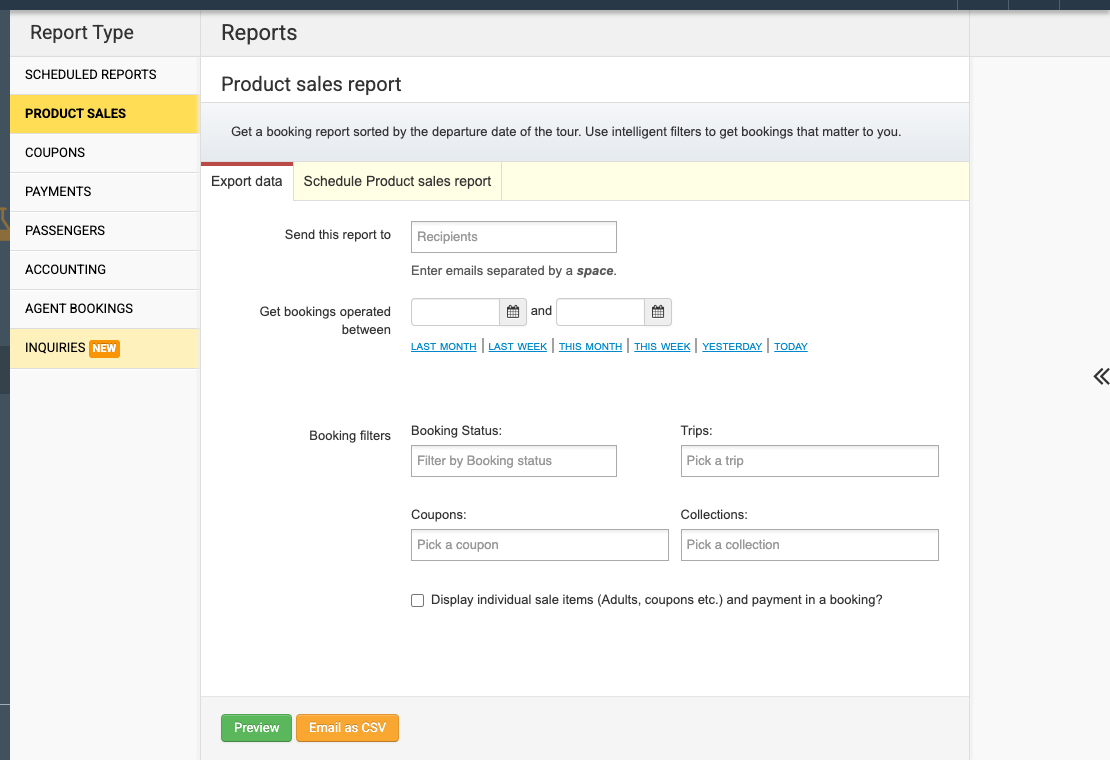This screenshot has width=1110, height=760.
Task: Switch to Schedule Product sales report tab
Action: pyautogui.click(x=397, y=181)
